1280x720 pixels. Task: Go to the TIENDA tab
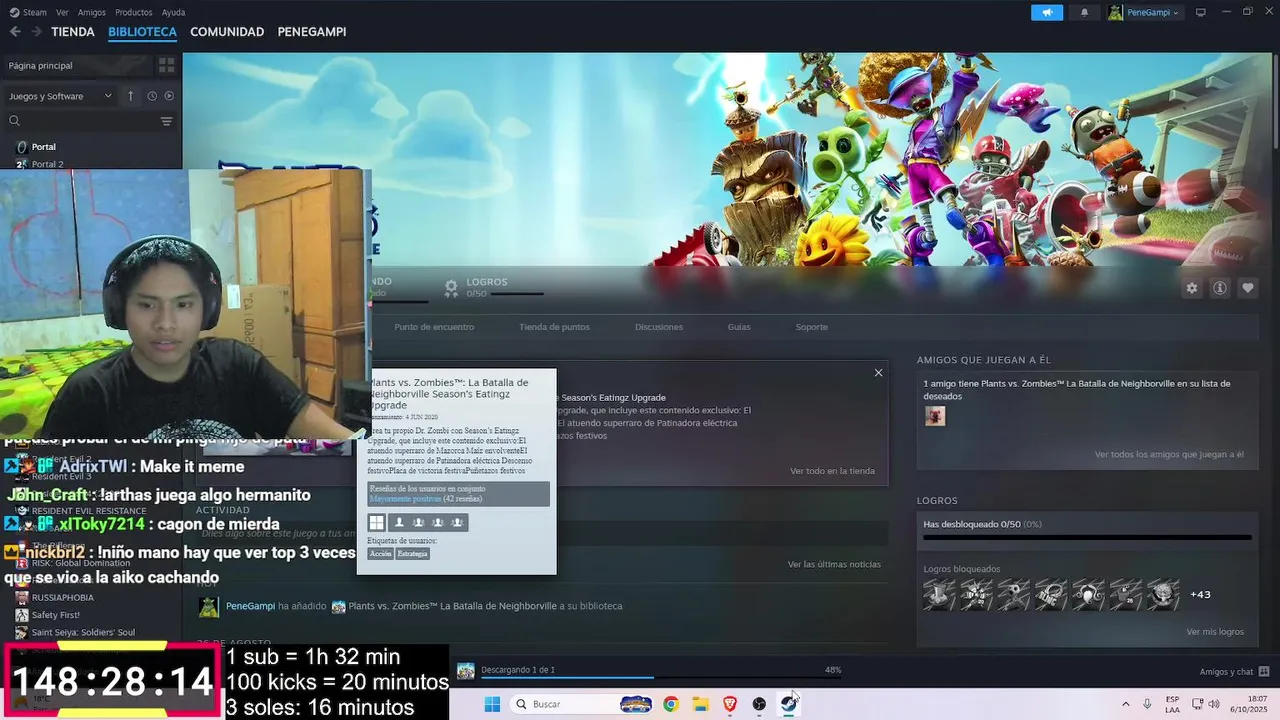(x=73, y=32)
